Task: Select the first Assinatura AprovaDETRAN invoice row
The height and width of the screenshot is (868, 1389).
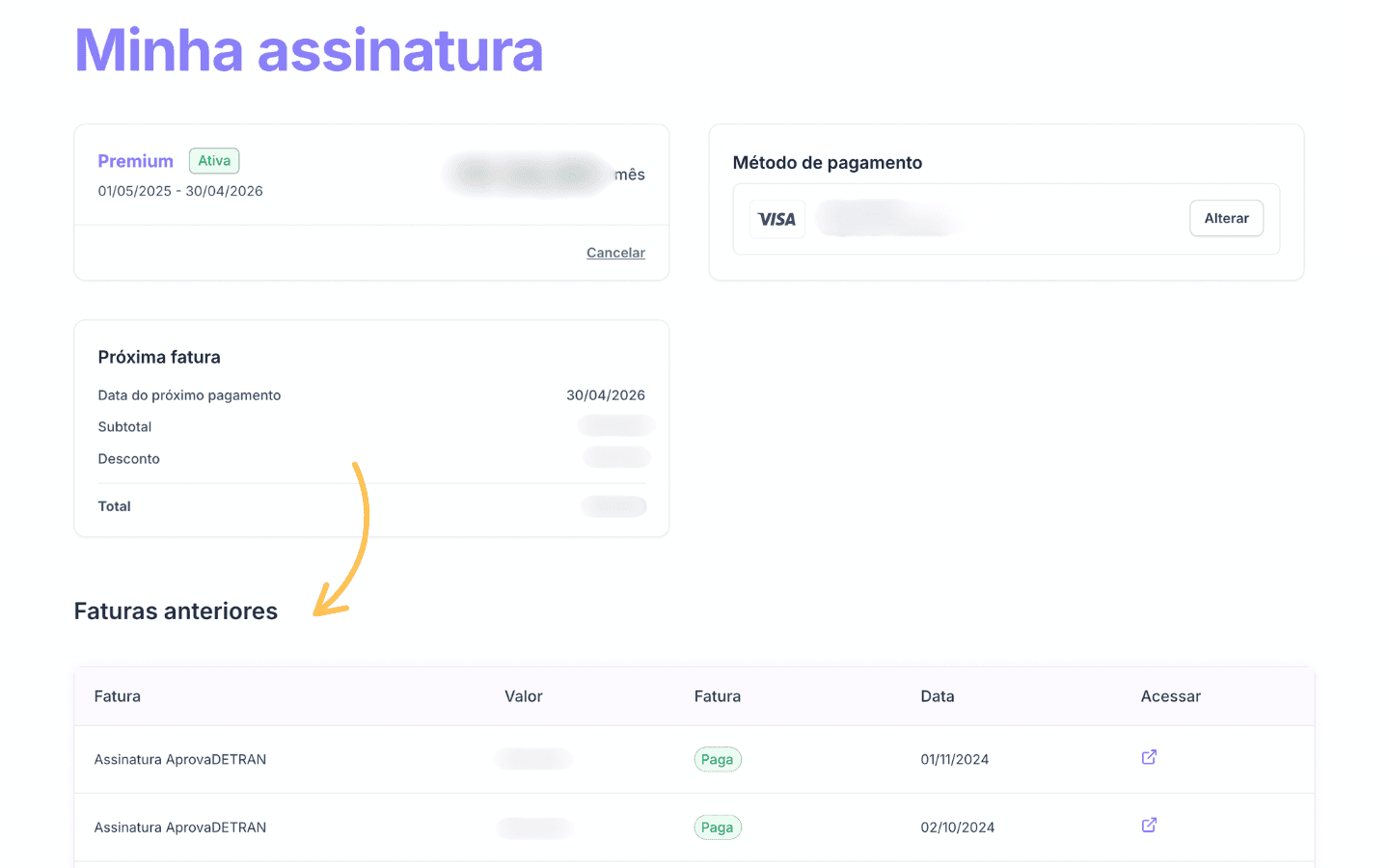Action: tap(694, 759)
